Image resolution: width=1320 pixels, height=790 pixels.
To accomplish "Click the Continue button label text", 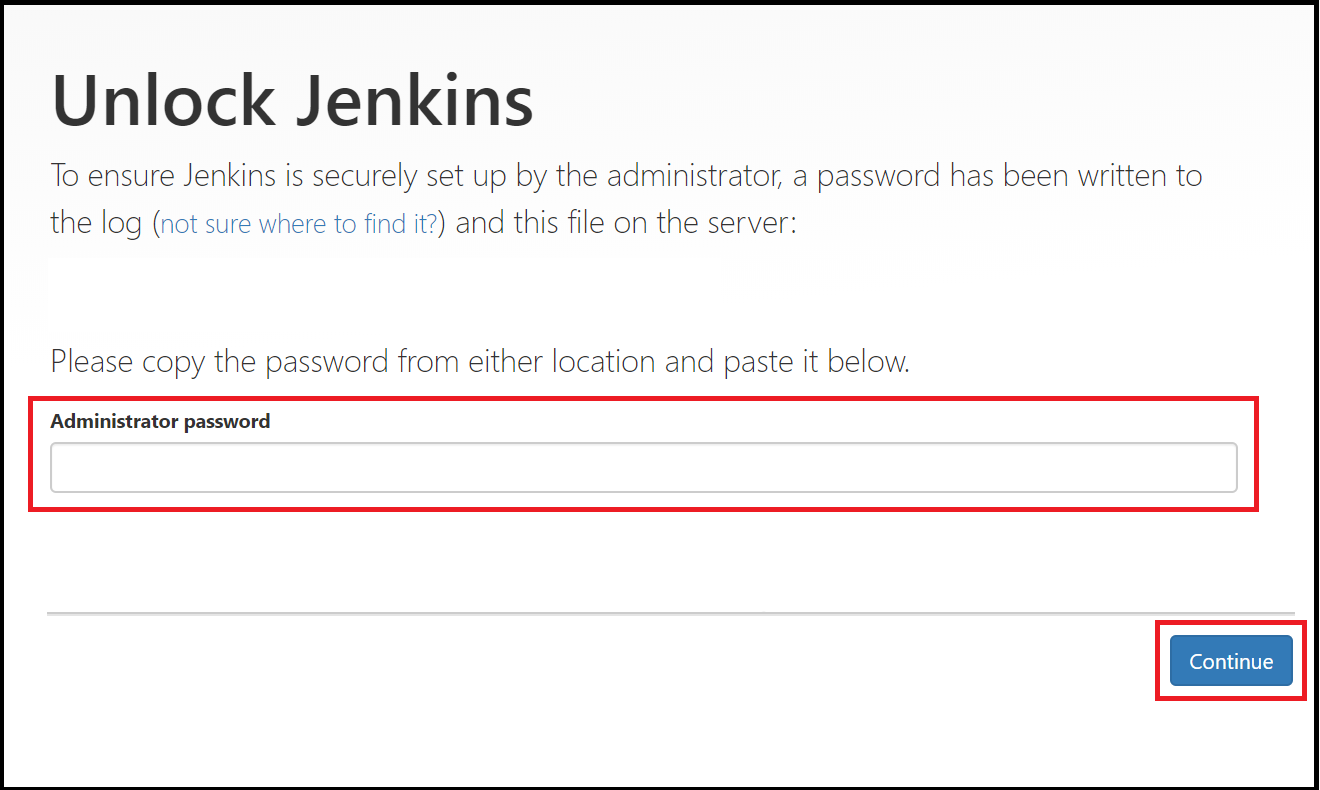I will [x=1229, y=661].
